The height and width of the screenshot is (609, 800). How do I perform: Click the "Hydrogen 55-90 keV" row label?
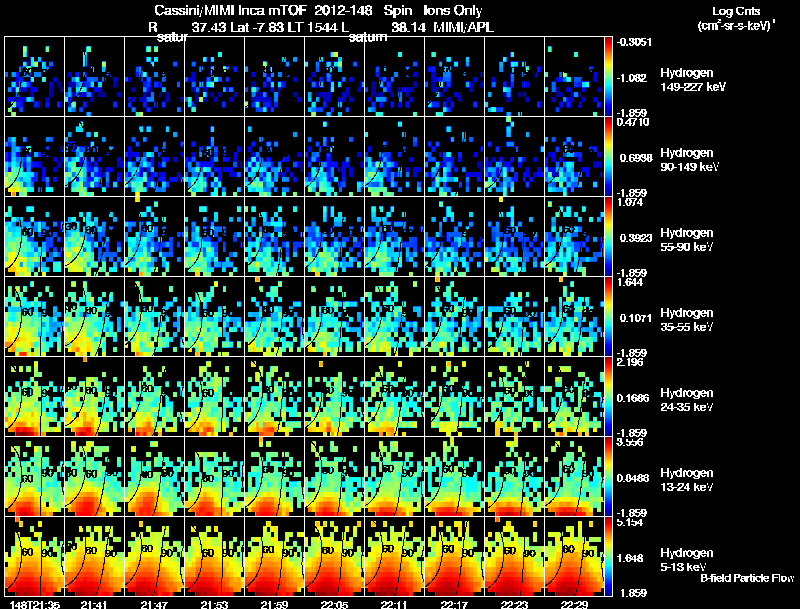(687, 240)
